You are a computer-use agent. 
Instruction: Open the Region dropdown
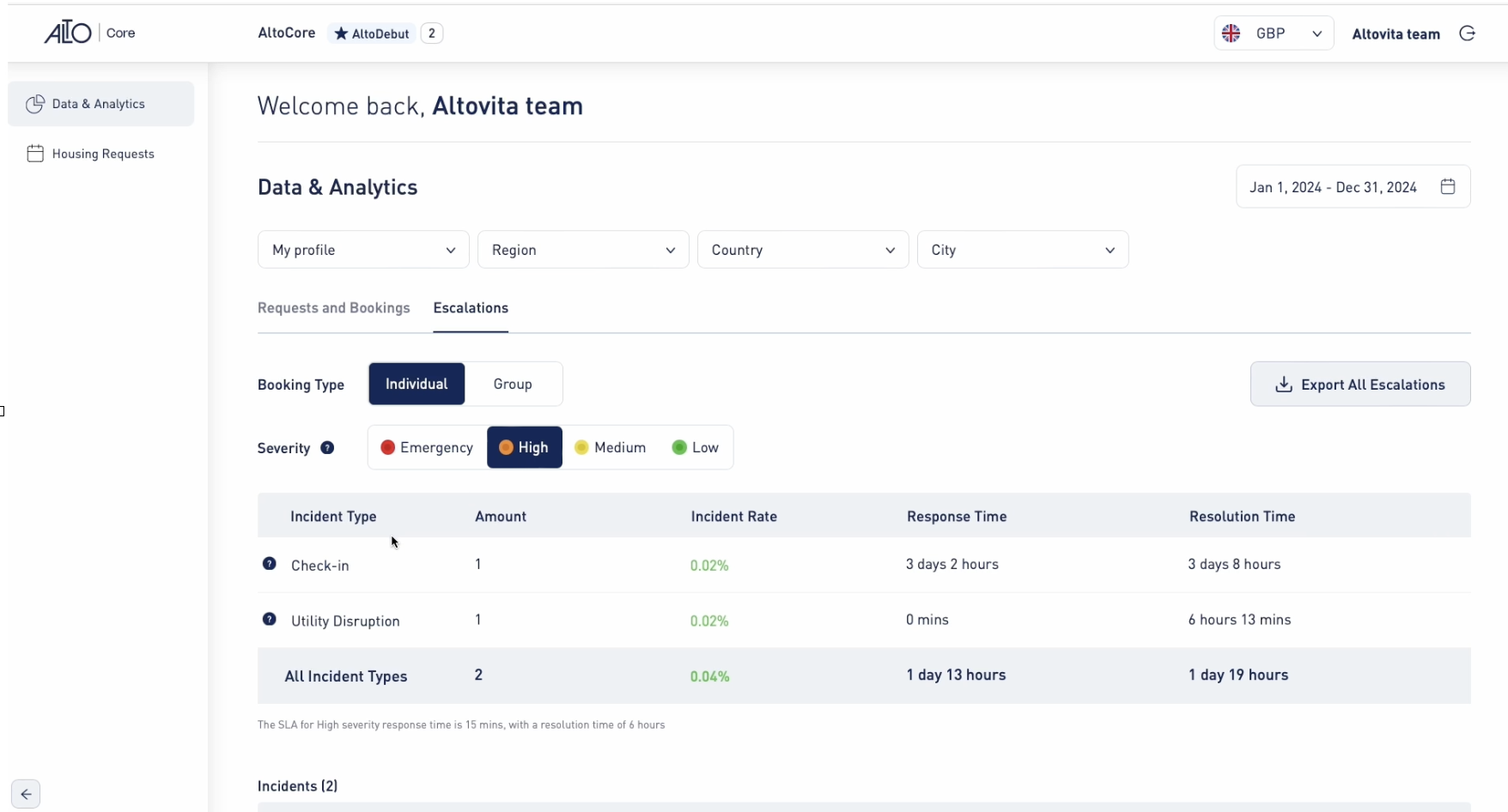click(583, 250)
